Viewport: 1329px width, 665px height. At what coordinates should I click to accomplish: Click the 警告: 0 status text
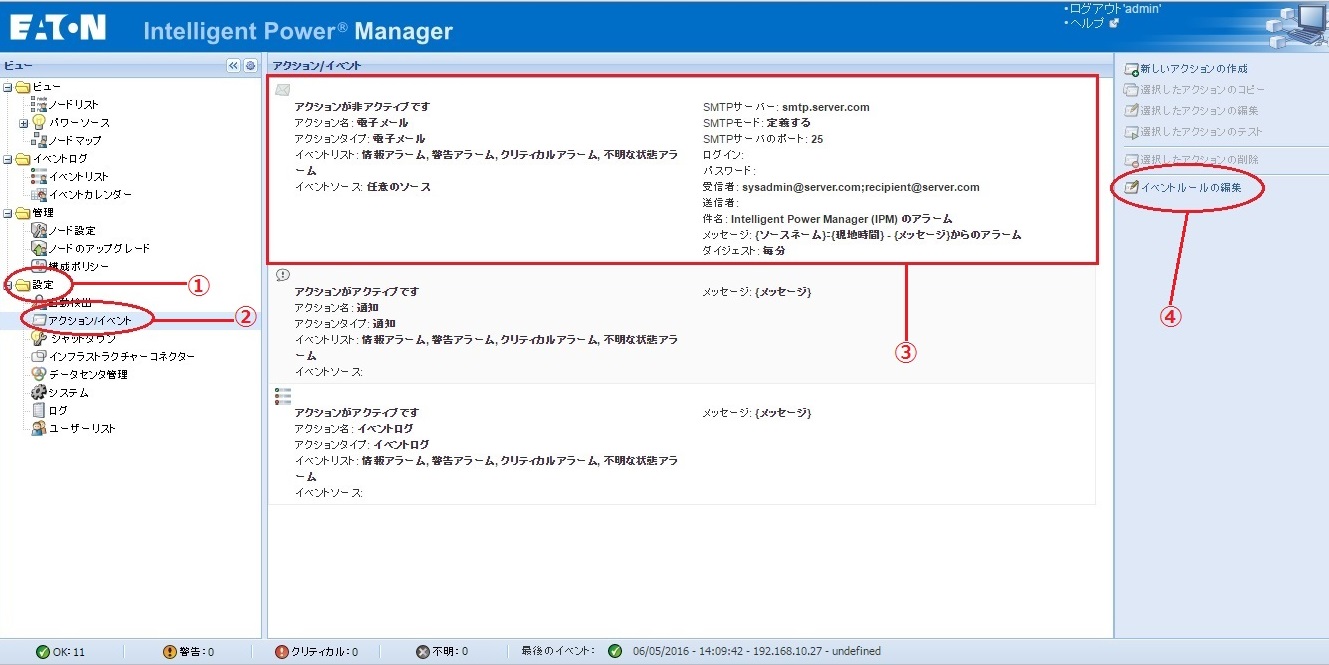(197, 652)
